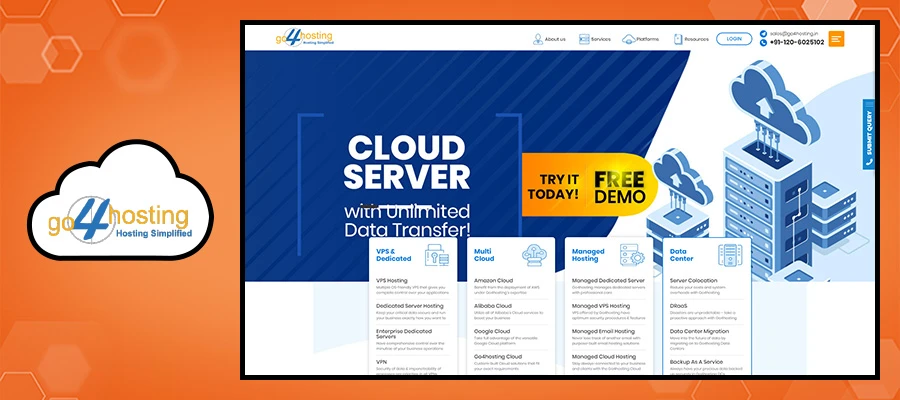Click the VPS & Dedicated card heading
The image size is (900, 400).
point(394,255)
